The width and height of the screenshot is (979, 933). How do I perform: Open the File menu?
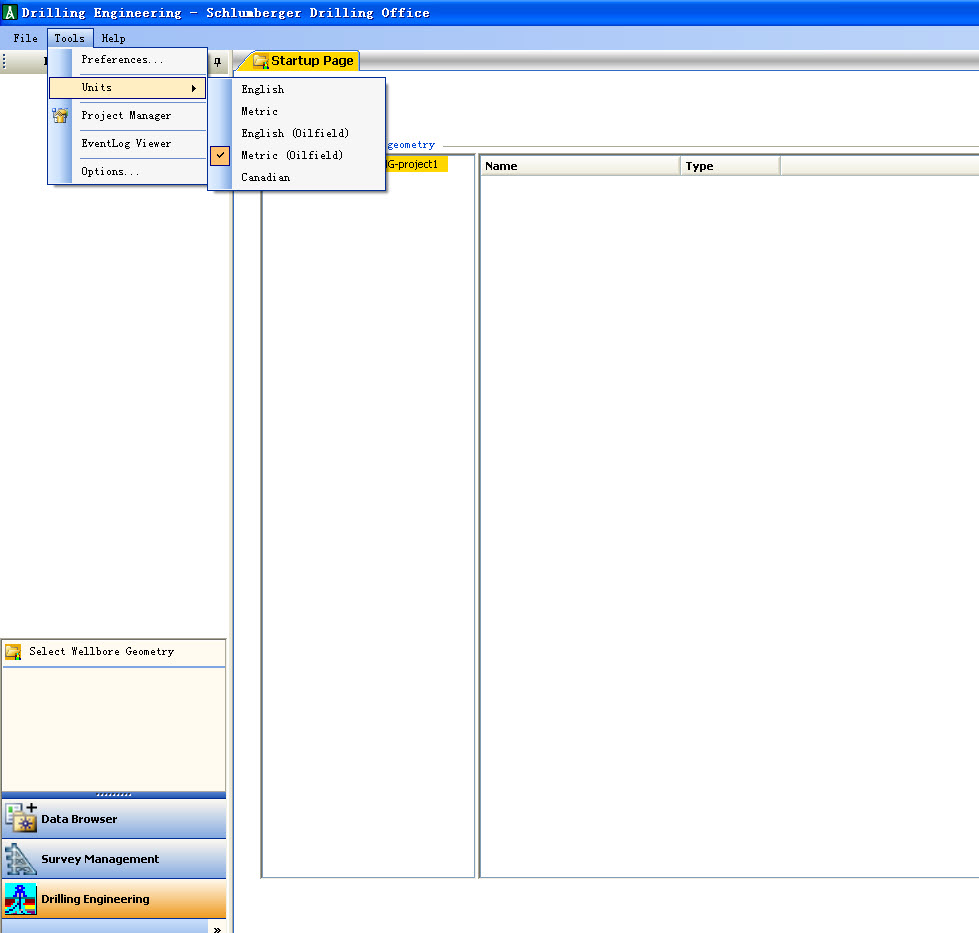[x=26, y=38]
